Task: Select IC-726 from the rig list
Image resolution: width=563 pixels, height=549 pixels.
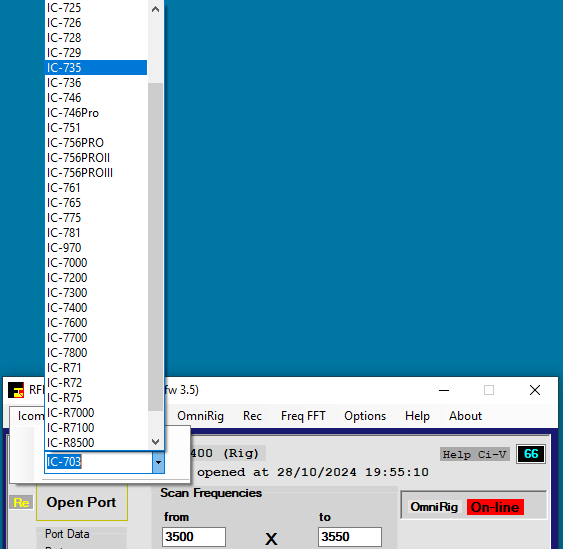Action: (96, 23)
